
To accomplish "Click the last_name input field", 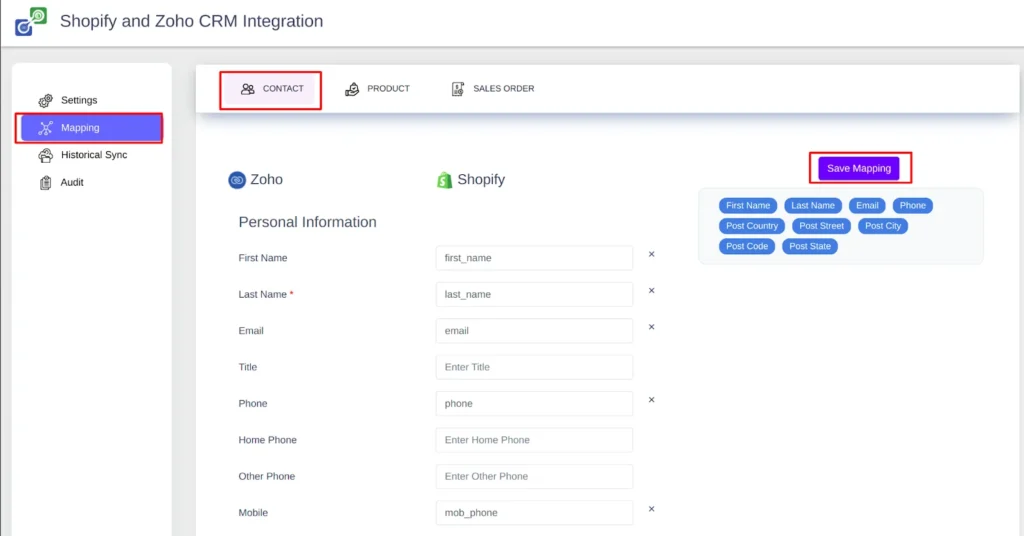I will coord(534,294).
